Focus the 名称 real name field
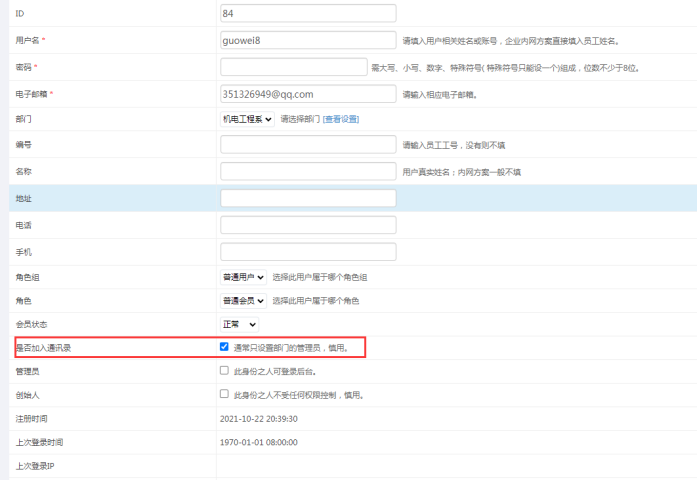This screenshot has height=481, width=697. (307, 171)
